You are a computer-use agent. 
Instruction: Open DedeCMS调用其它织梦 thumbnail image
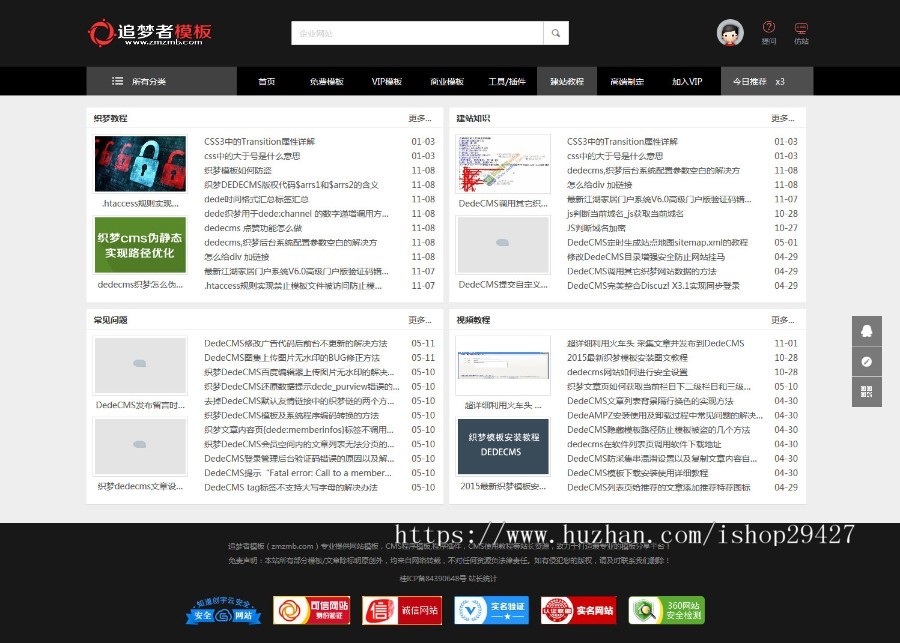pyautogui.click(x=503, y=164)
